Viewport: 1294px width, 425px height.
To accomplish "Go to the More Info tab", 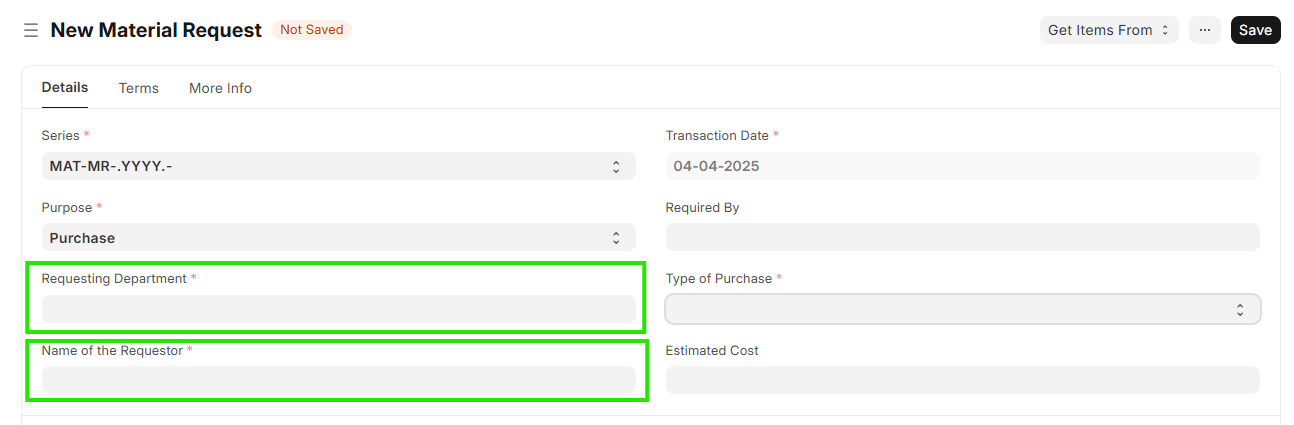I will click(220, 88).
